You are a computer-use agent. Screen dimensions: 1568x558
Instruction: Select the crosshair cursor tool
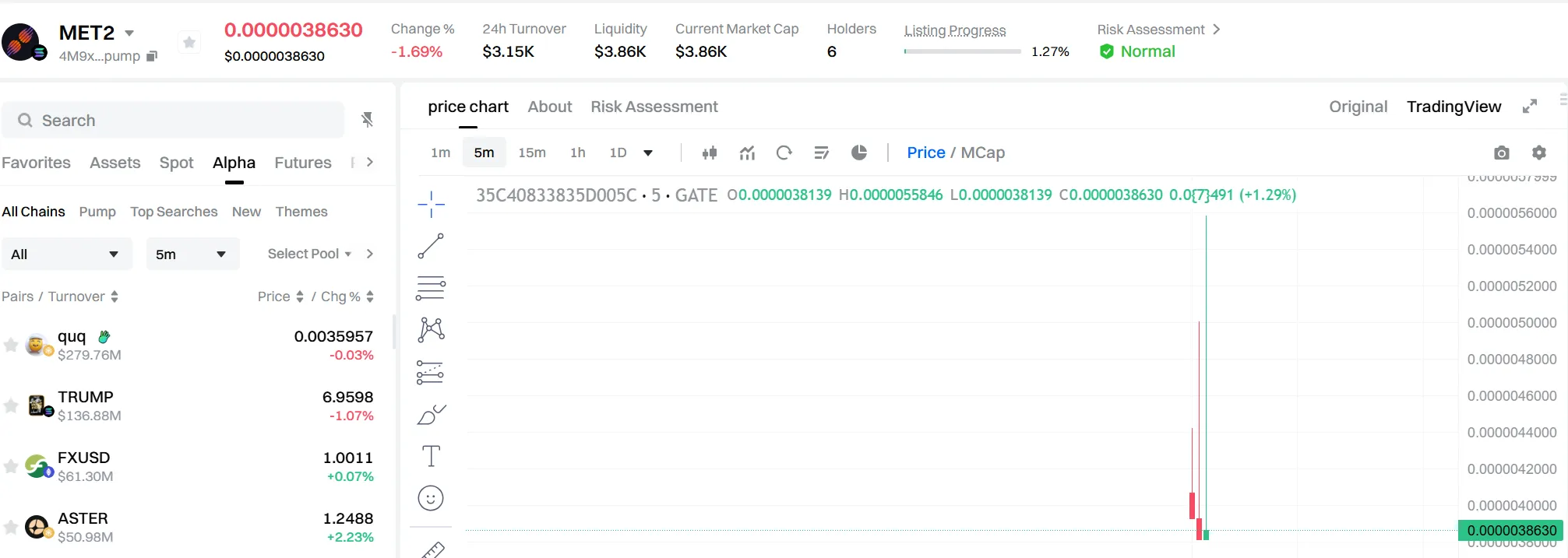pos(431,204)
